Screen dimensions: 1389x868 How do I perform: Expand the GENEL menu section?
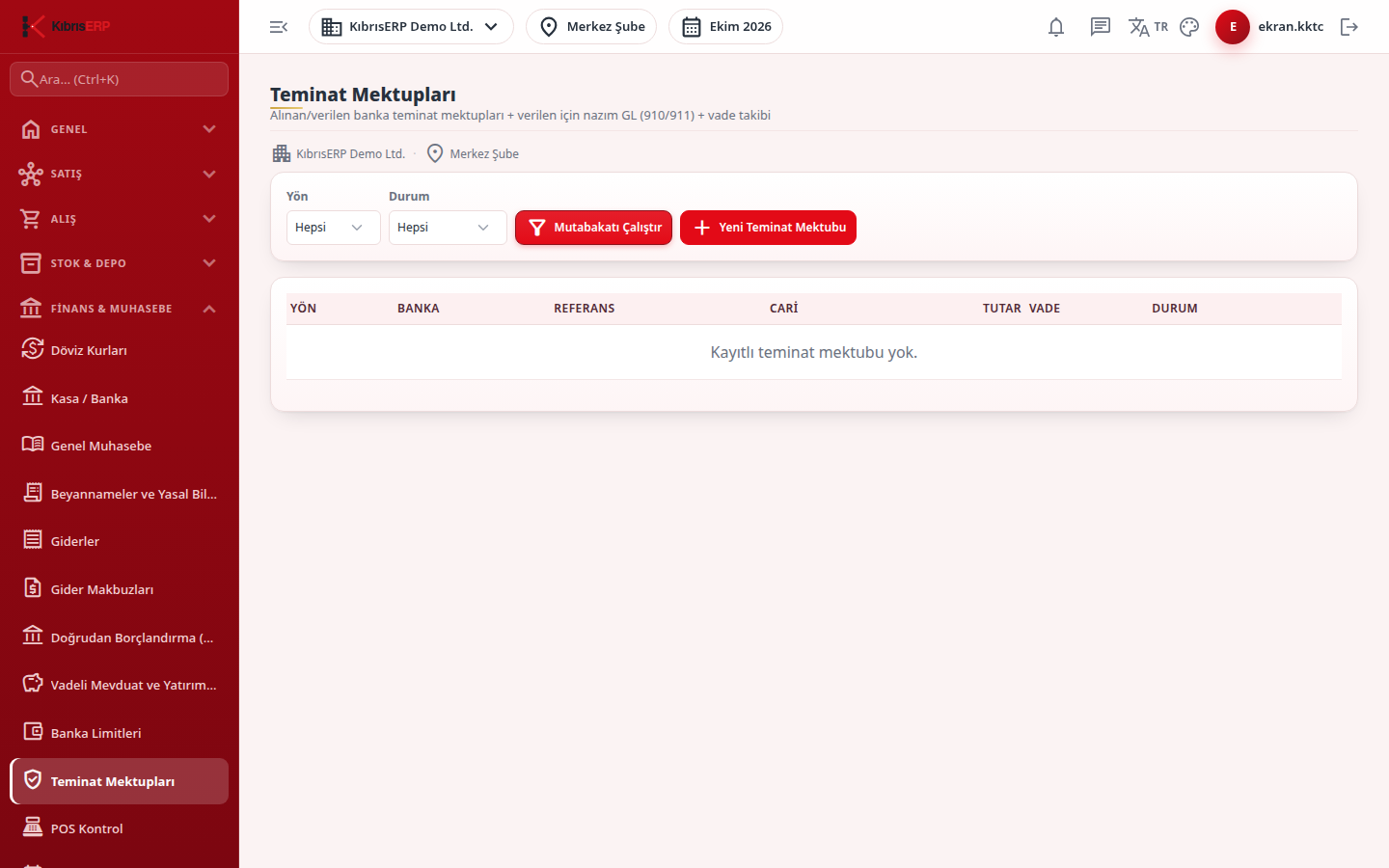pos(119,129)
